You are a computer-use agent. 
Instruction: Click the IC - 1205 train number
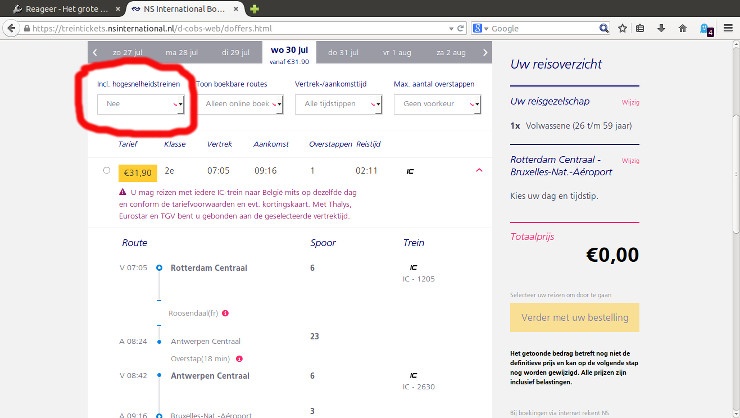[419, 279]
